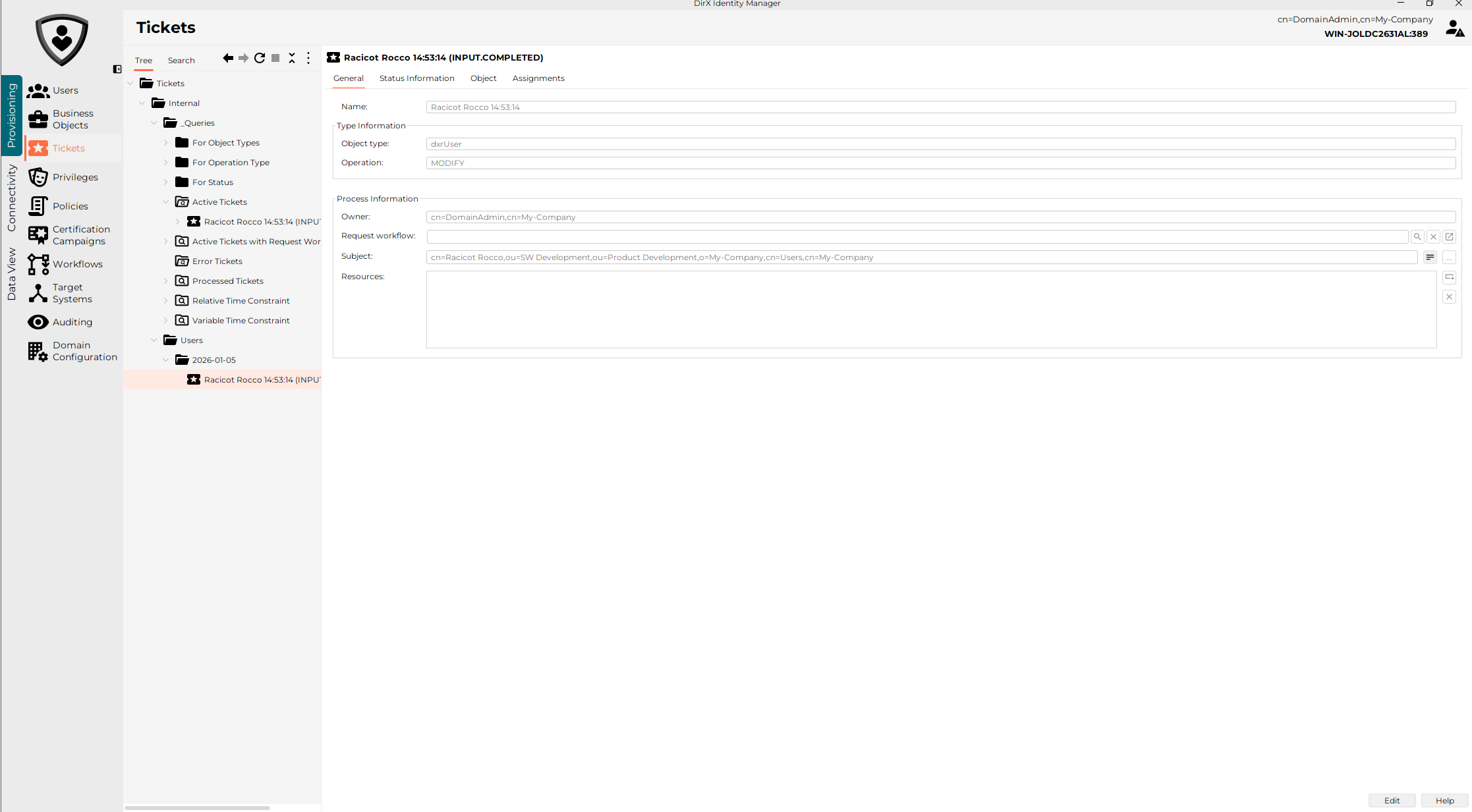Remove resource with the X icon

pyautogui.click(x=1450, y=297)
